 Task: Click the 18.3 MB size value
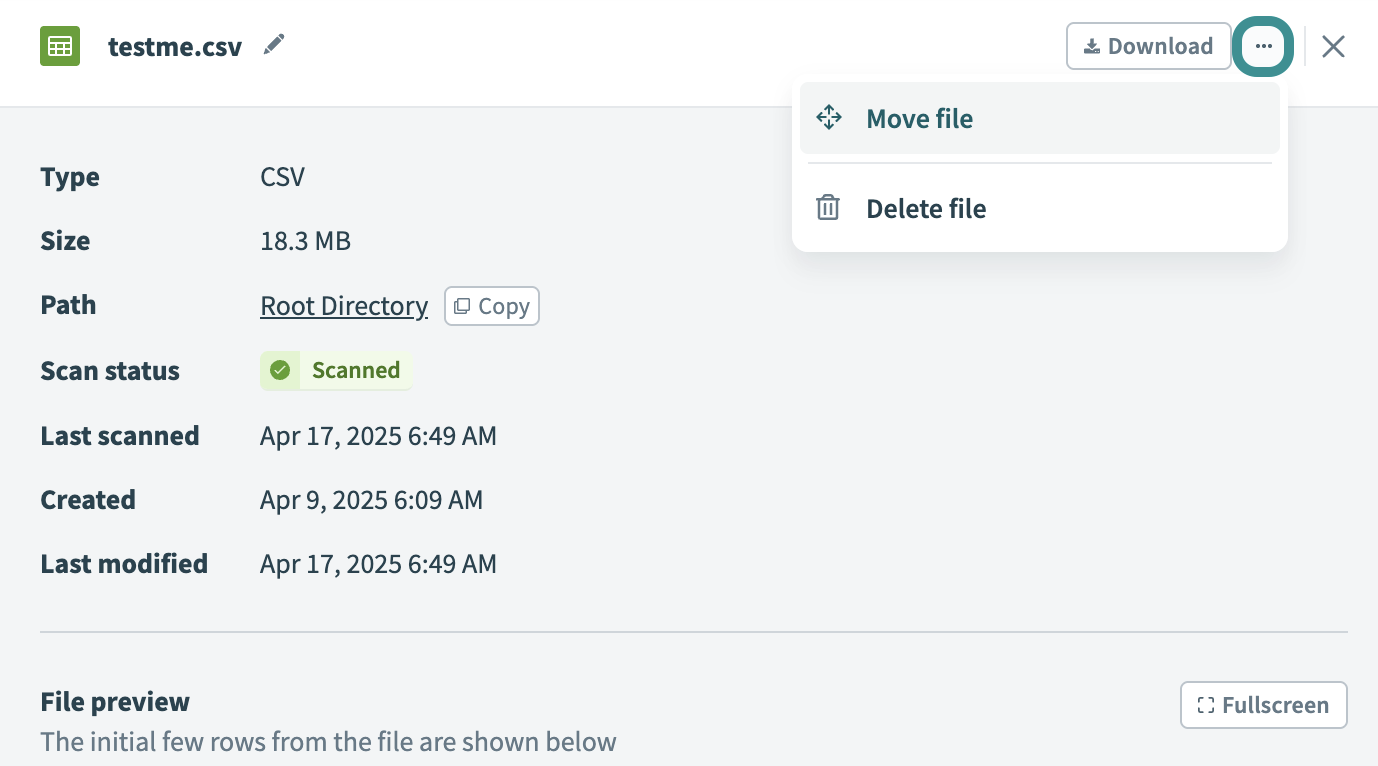[305, 241]
